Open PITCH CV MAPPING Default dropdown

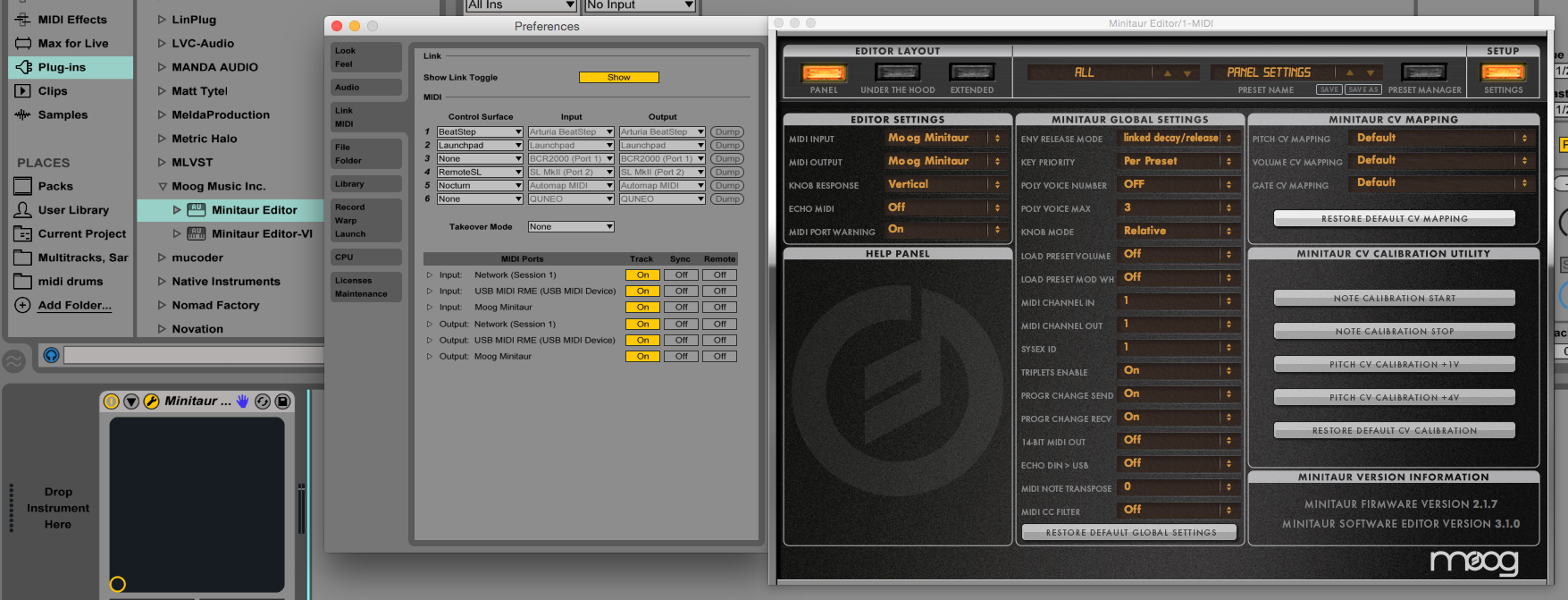point(1442,138)
